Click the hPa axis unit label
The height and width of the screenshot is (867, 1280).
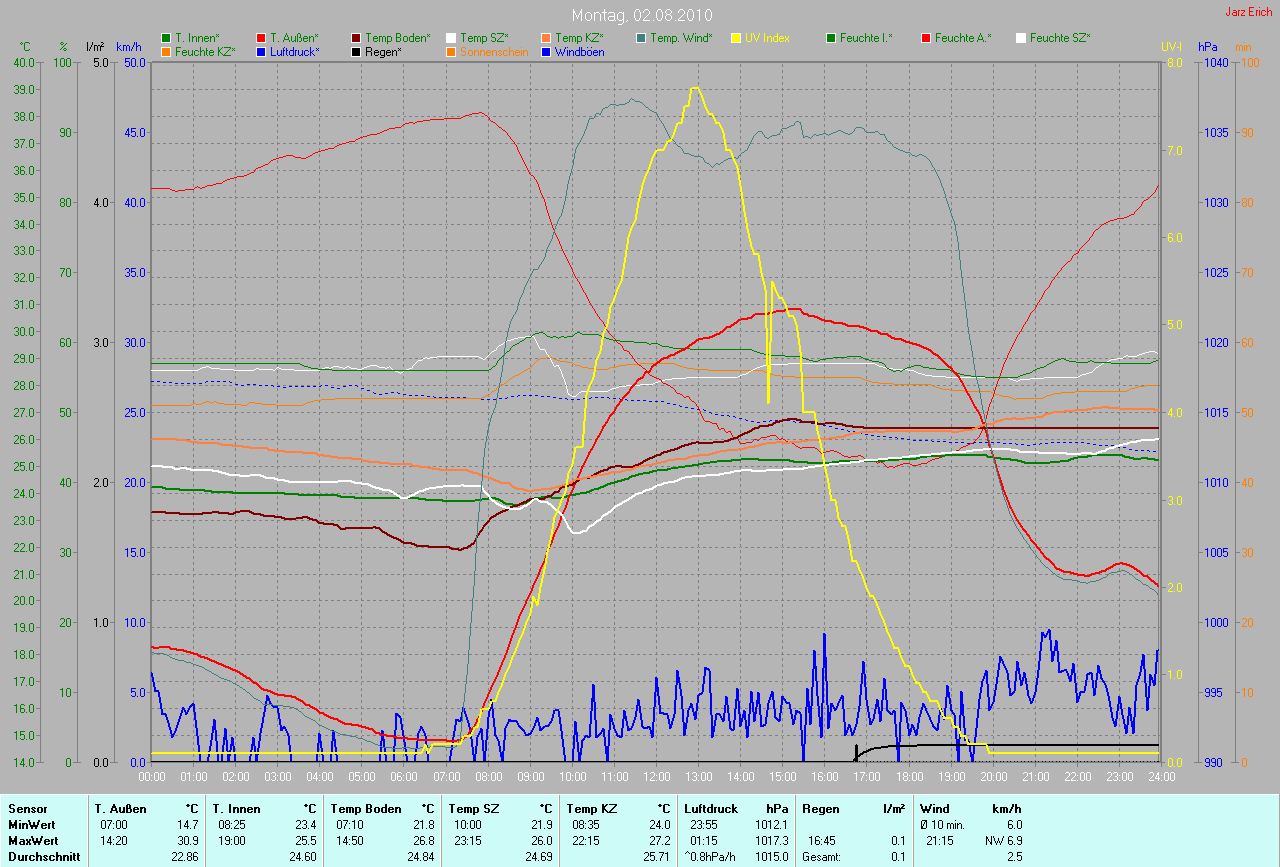(1208, 47)
